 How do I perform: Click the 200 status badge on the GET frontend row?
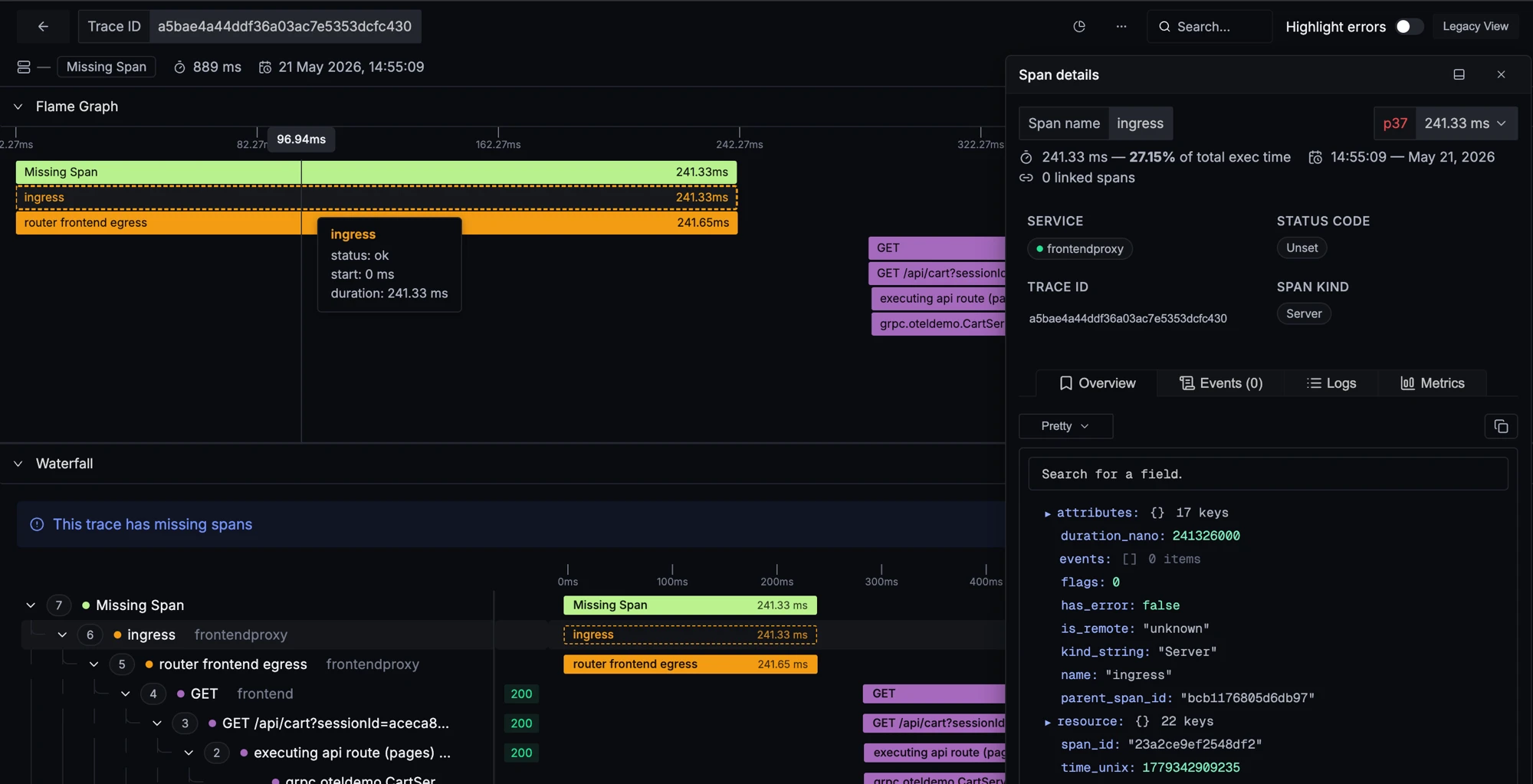[x=521, y=694]
